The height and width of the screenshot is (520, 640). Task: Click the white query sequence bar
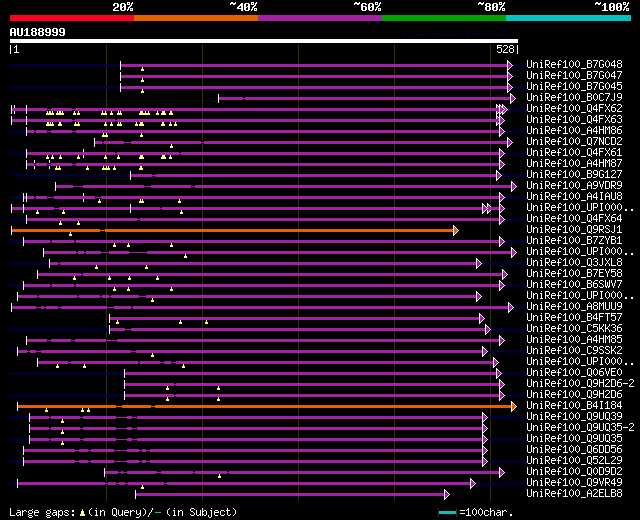[x=264, y=41]
